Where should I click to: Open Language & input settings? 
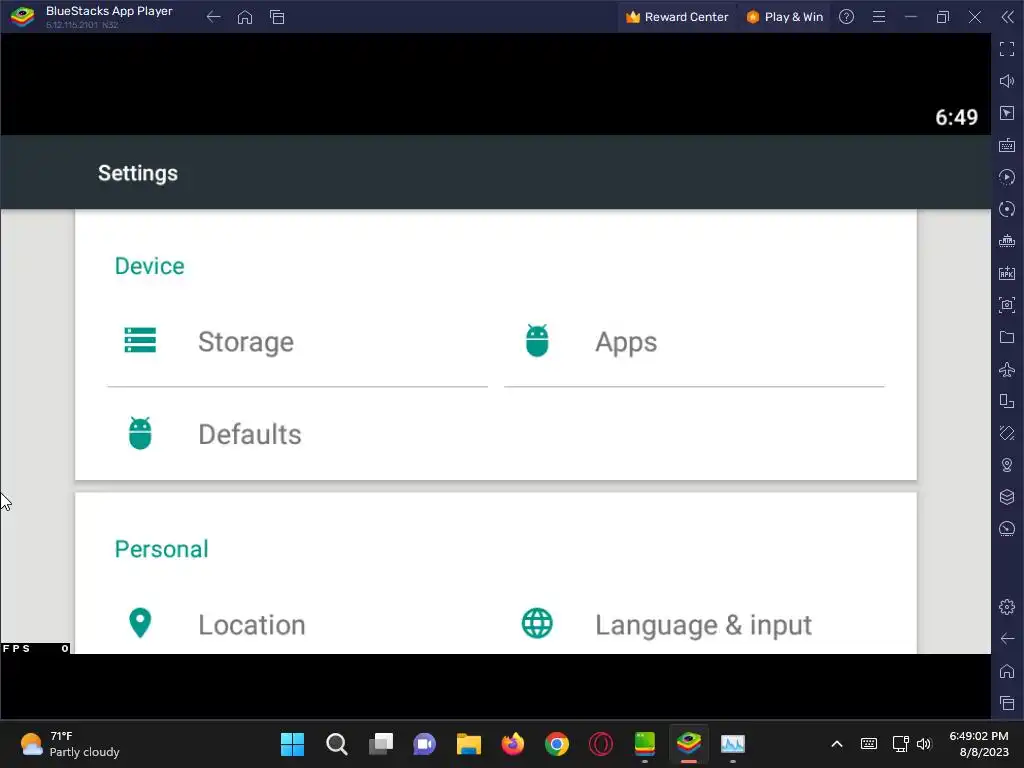[x=694, y=624]
